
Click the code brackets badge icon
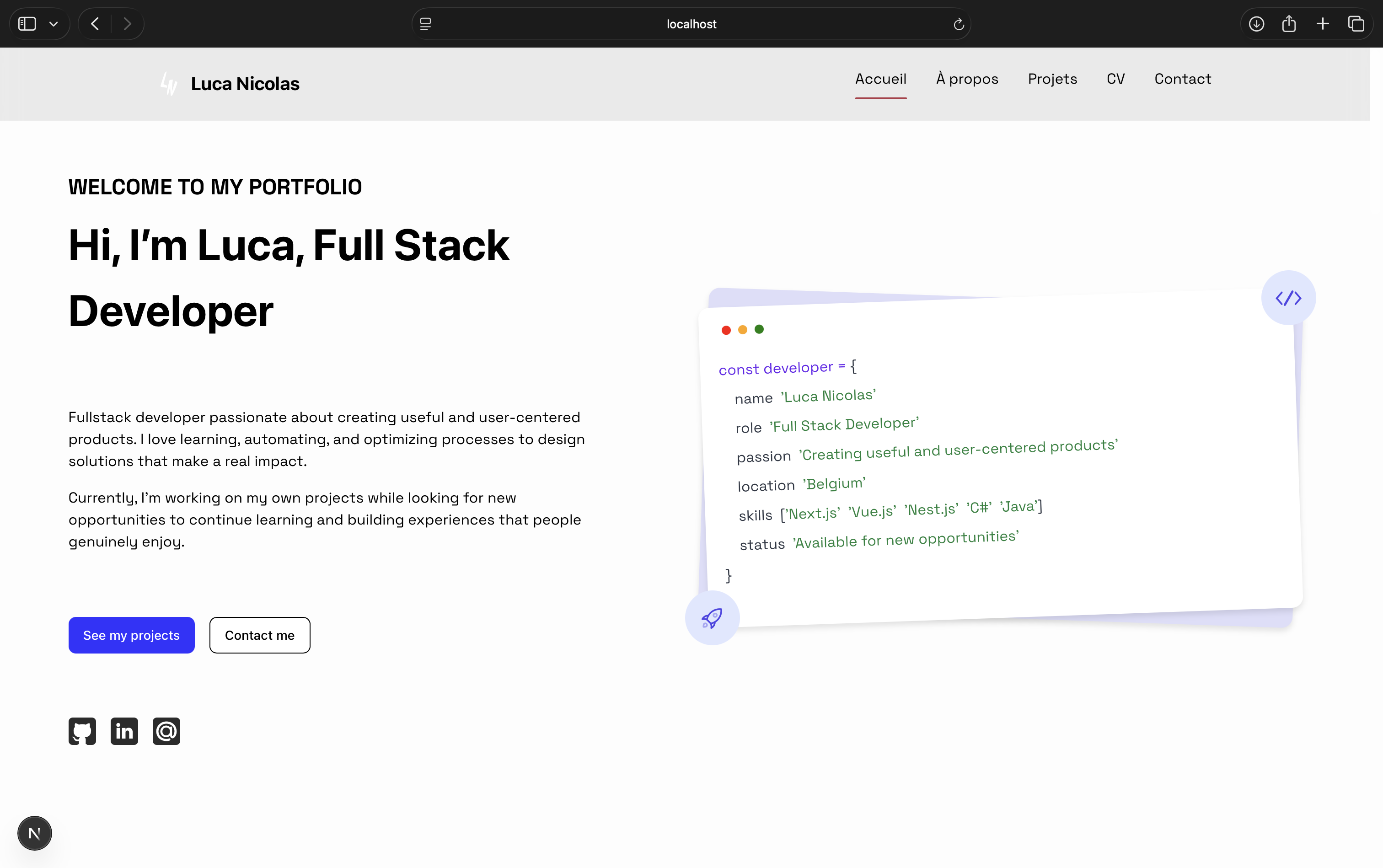(x=1288, y=298)
